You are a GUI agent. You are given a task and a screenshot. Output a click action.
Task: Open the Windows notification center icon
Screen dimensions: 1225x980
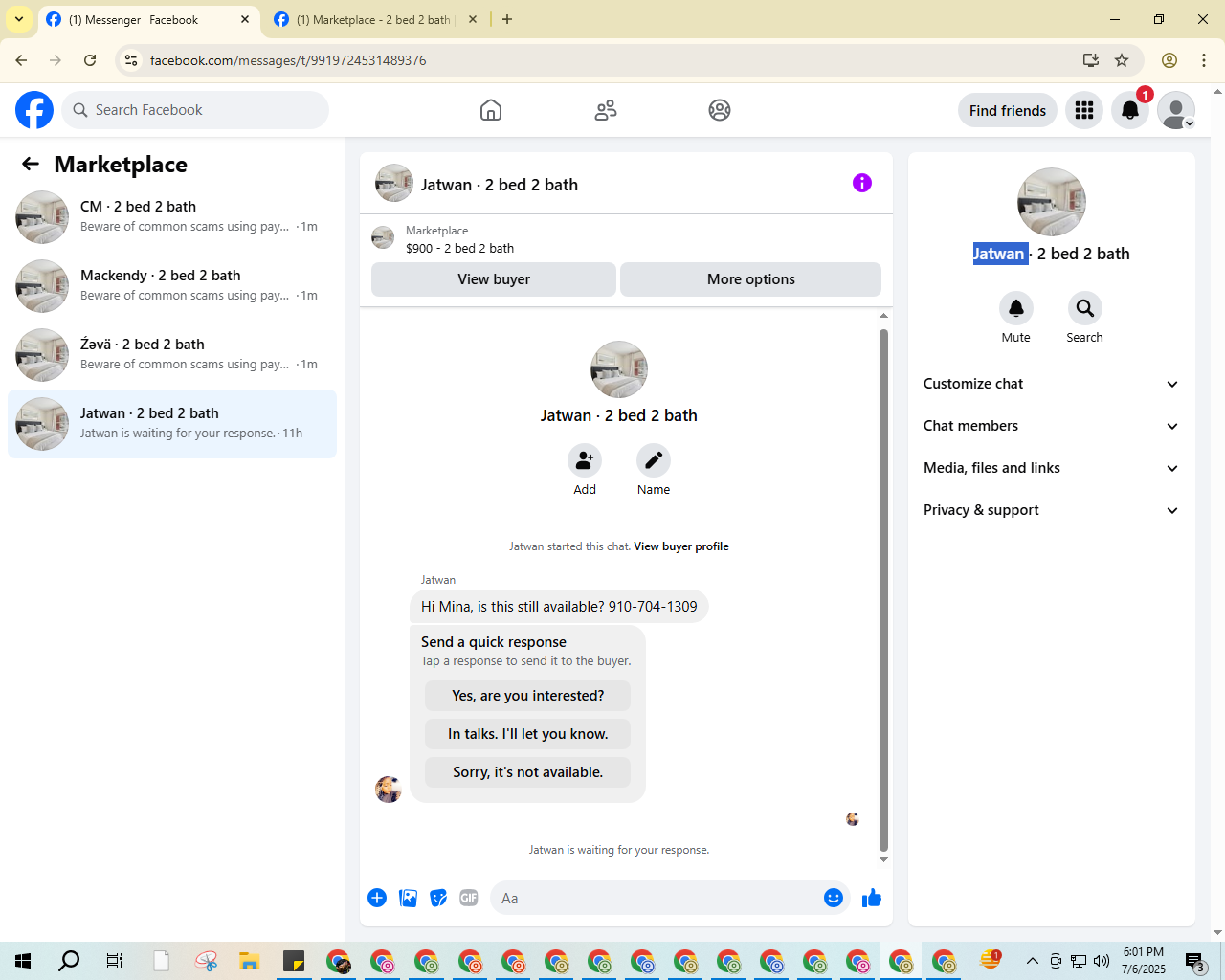[1195, 961]
